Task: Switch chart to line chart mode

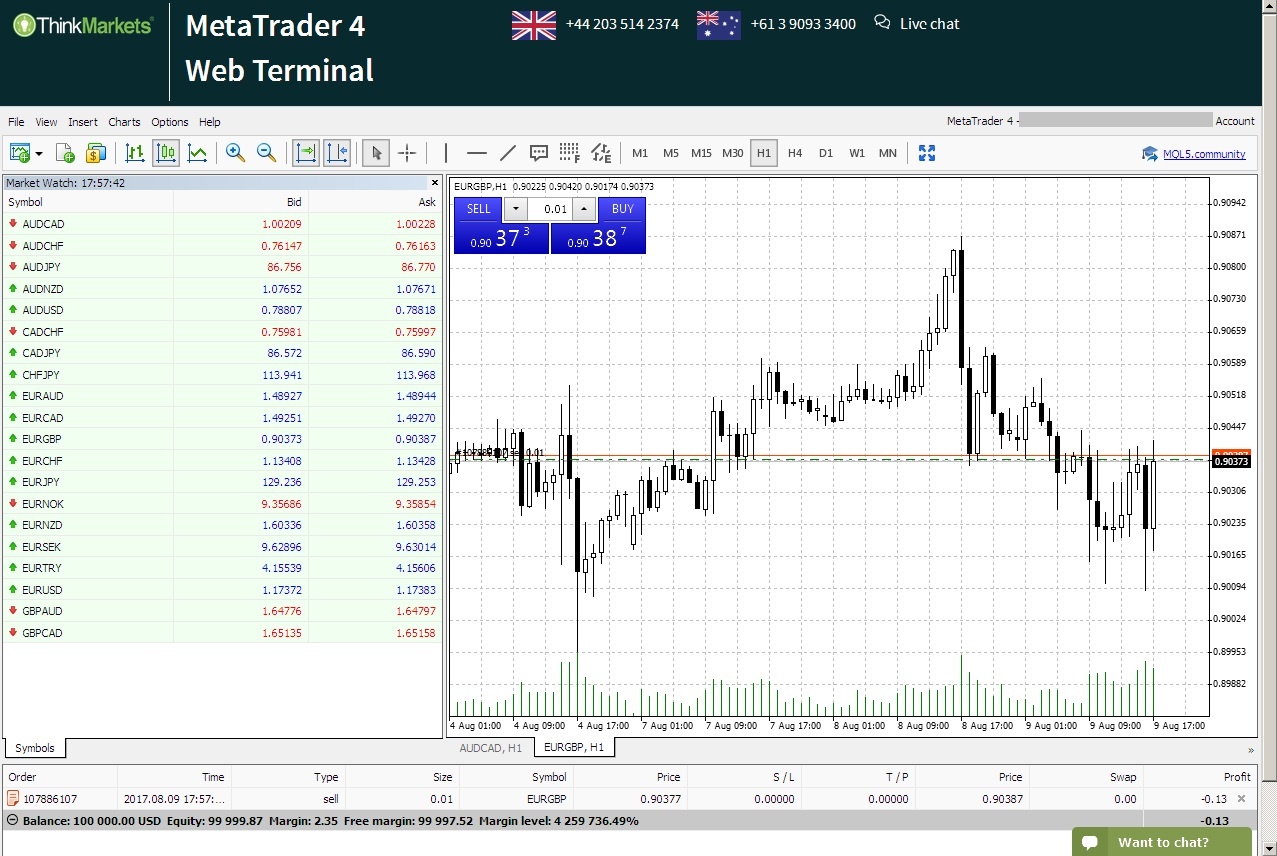Action: [197, 152]
